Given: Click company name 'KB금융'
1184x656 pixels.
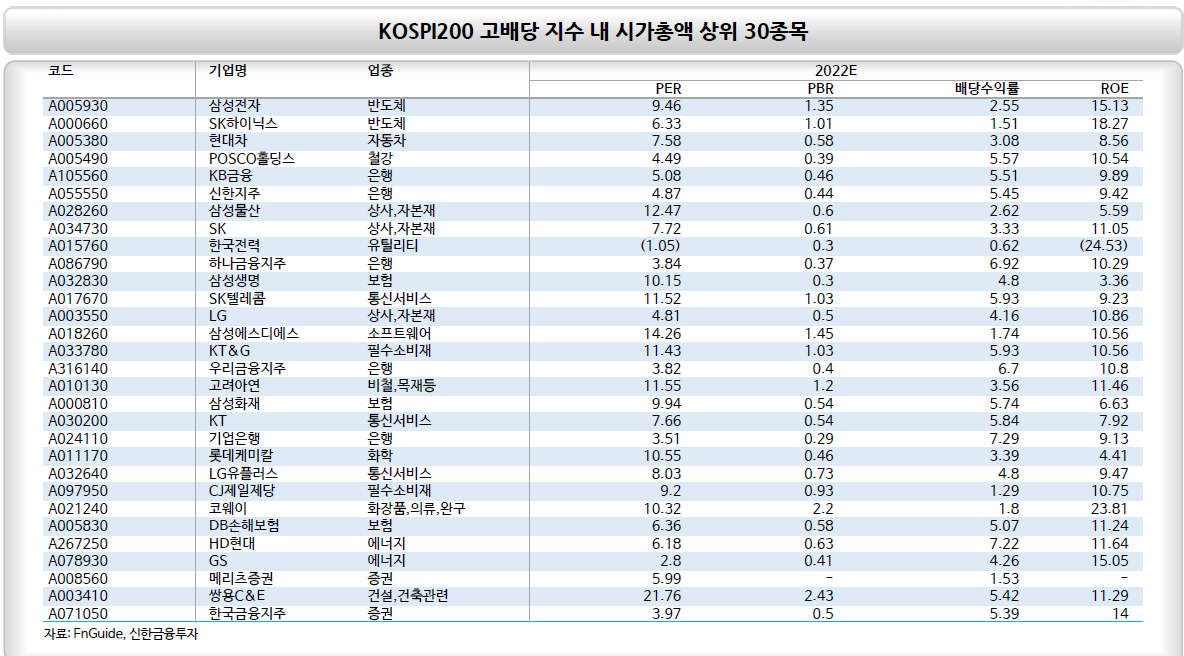Looking at the screenshot, I should coord(230,176).
